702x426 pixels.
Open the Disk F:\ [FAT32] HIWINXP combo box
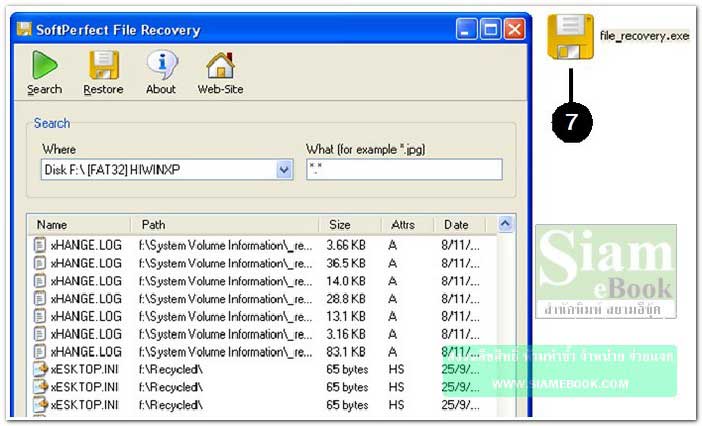167,170
